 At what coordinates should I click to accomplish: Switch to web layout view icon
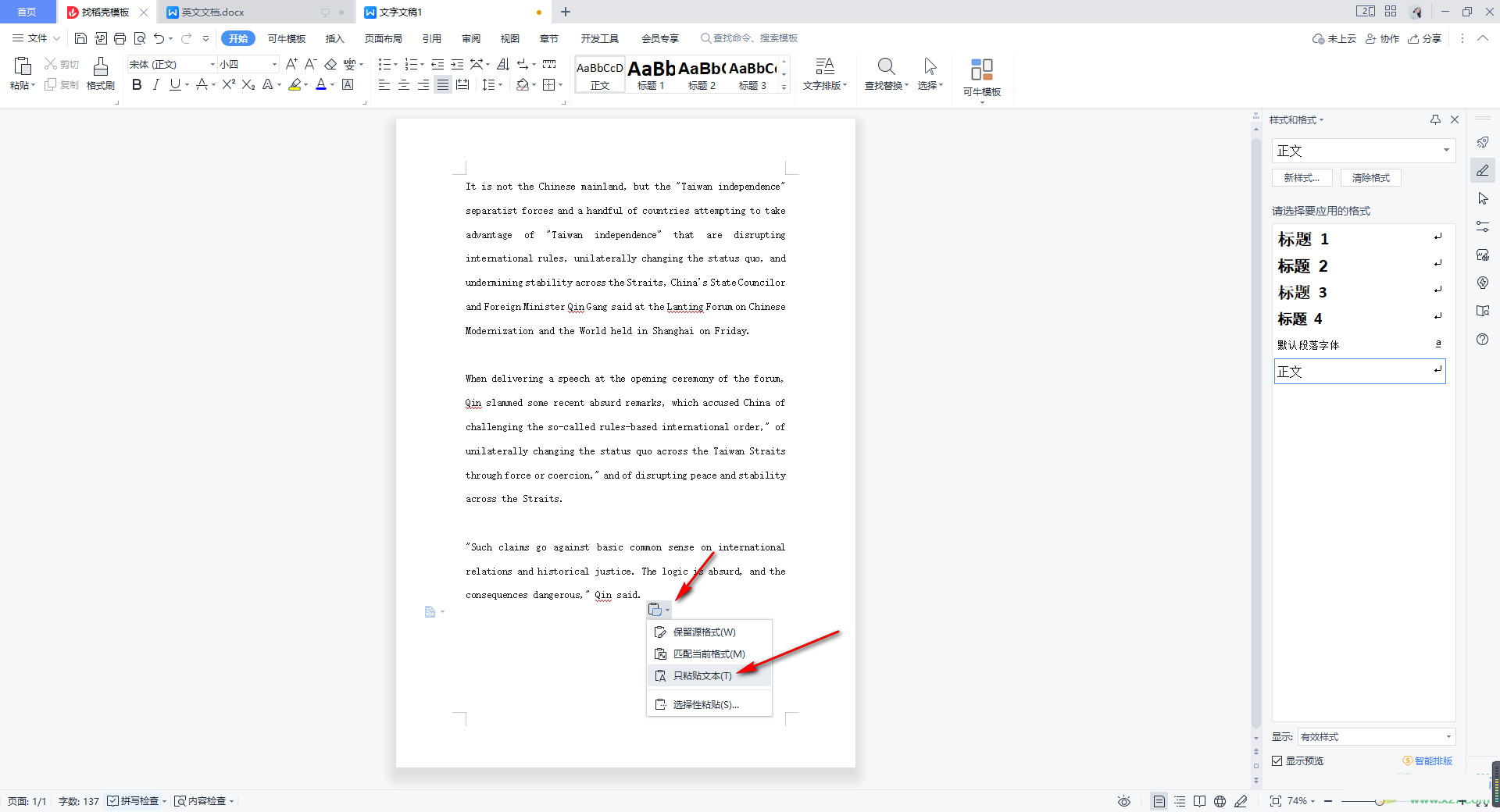[1220, 801]
